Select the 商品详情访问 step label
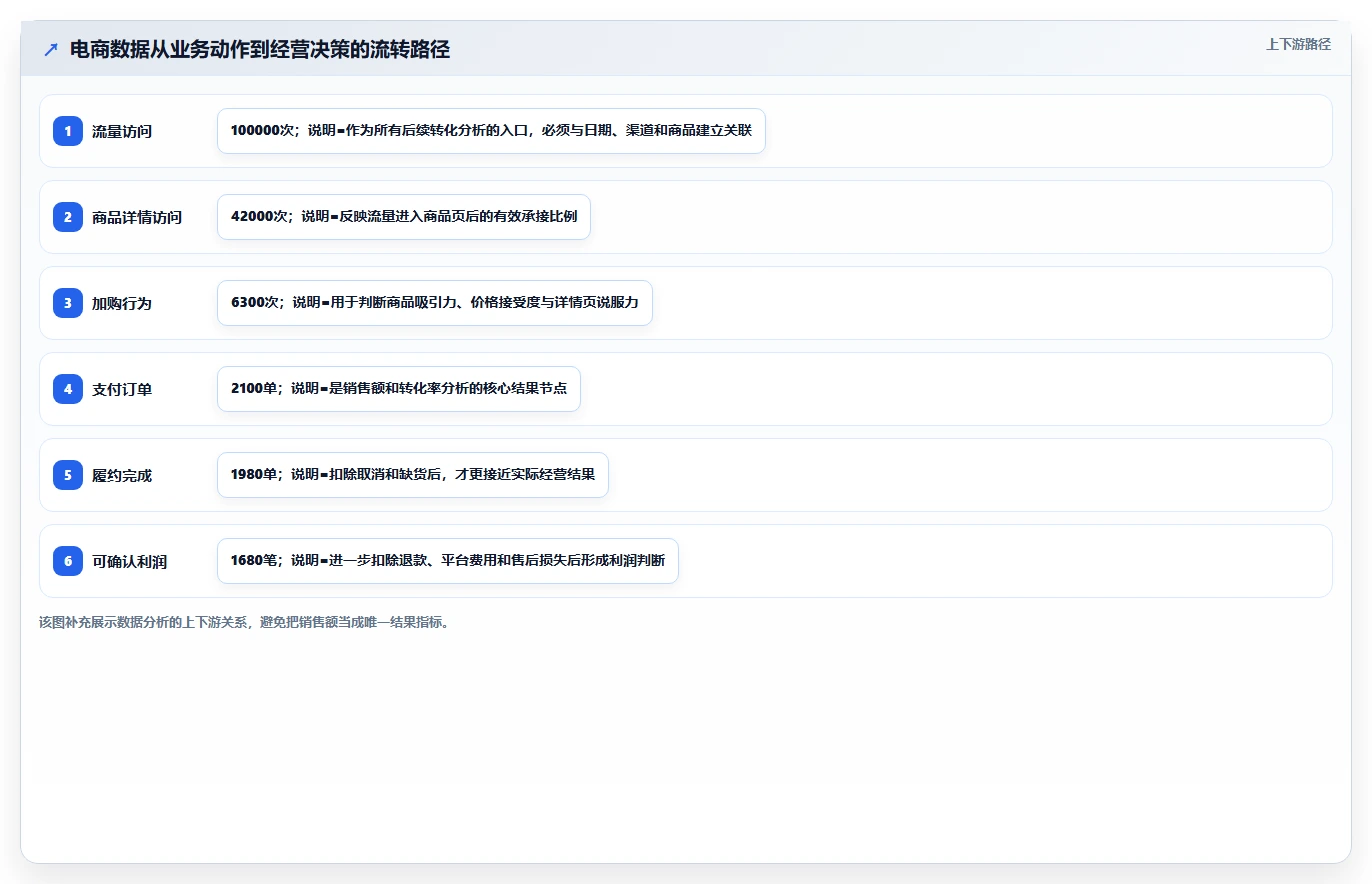 point(137,217)
